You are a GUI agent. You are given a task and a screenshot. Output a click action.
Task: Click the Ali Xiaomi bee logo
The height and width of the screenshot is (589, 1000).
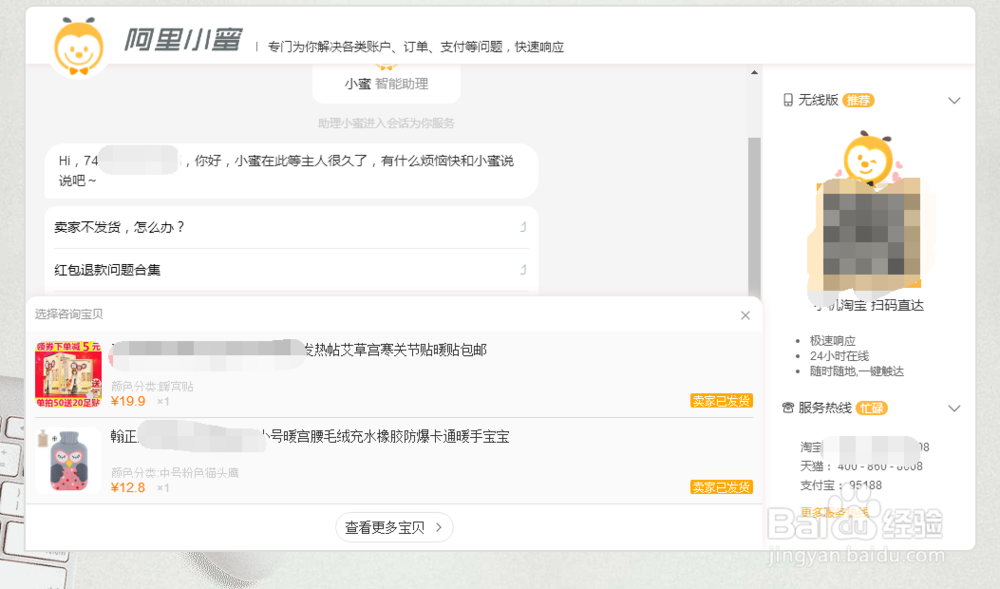click(77, 41)
